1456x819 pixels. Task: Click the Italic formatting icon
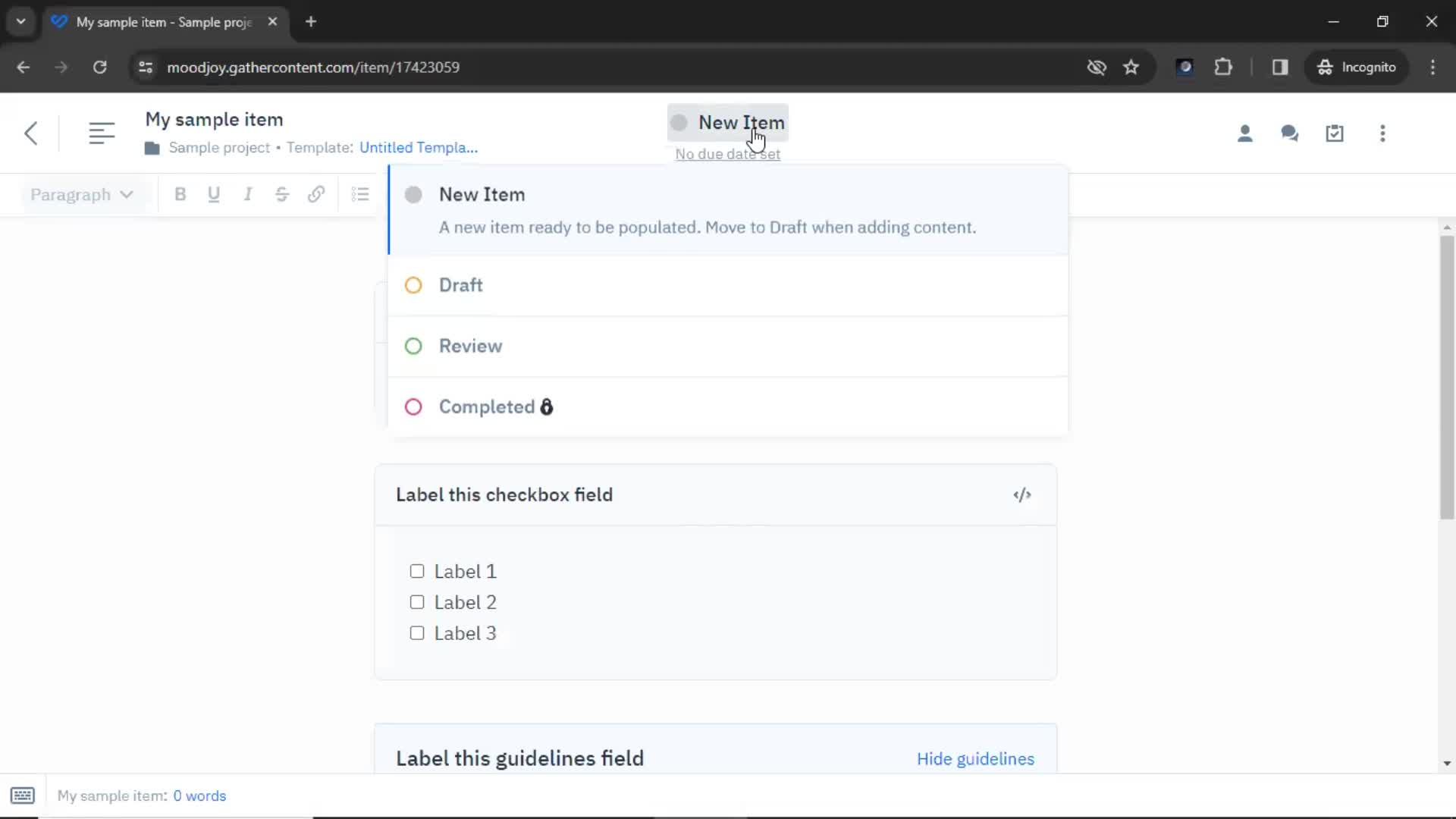[248, 193]
